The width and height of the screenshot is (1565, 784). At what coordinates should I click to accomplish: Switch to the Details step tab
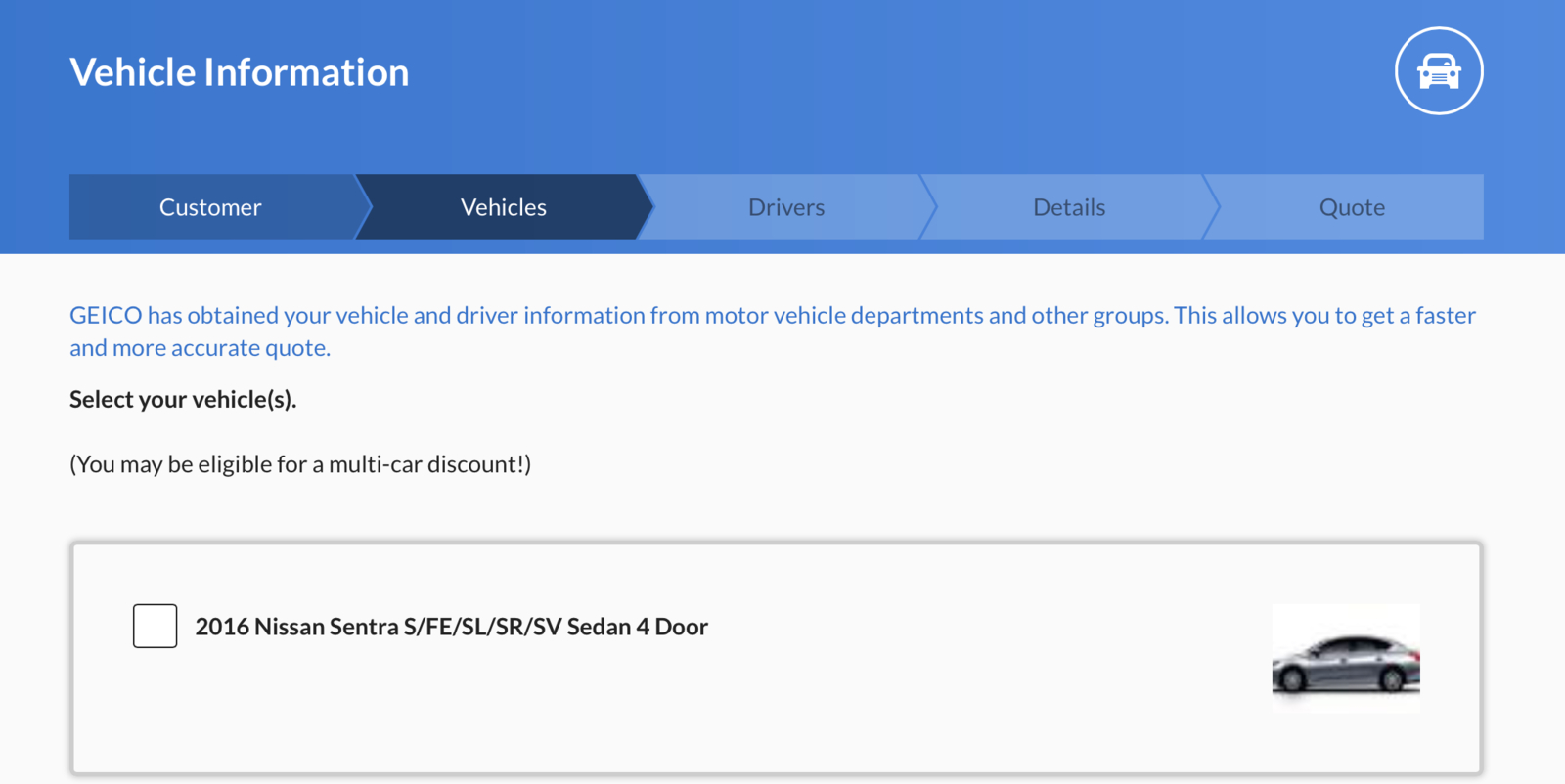pos(1069,207)
